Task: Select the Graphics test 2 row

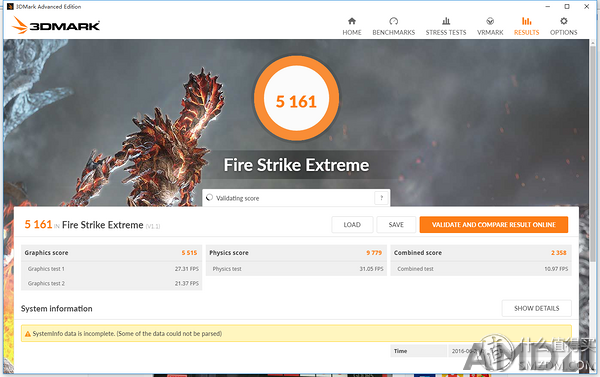Action: 111,283
